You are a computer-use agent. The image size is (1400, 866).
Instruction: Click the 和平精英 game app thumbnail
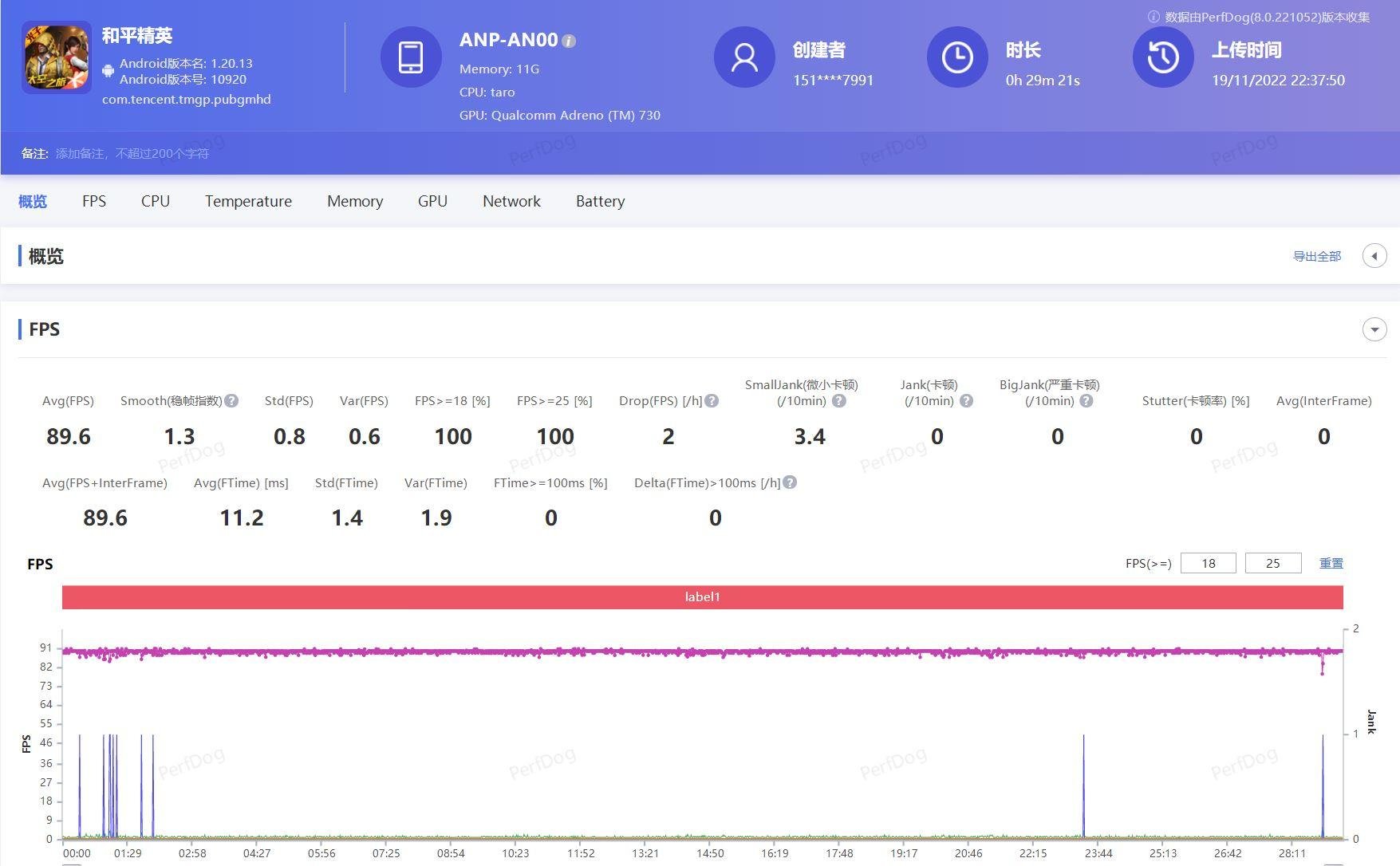click(57, 57)
